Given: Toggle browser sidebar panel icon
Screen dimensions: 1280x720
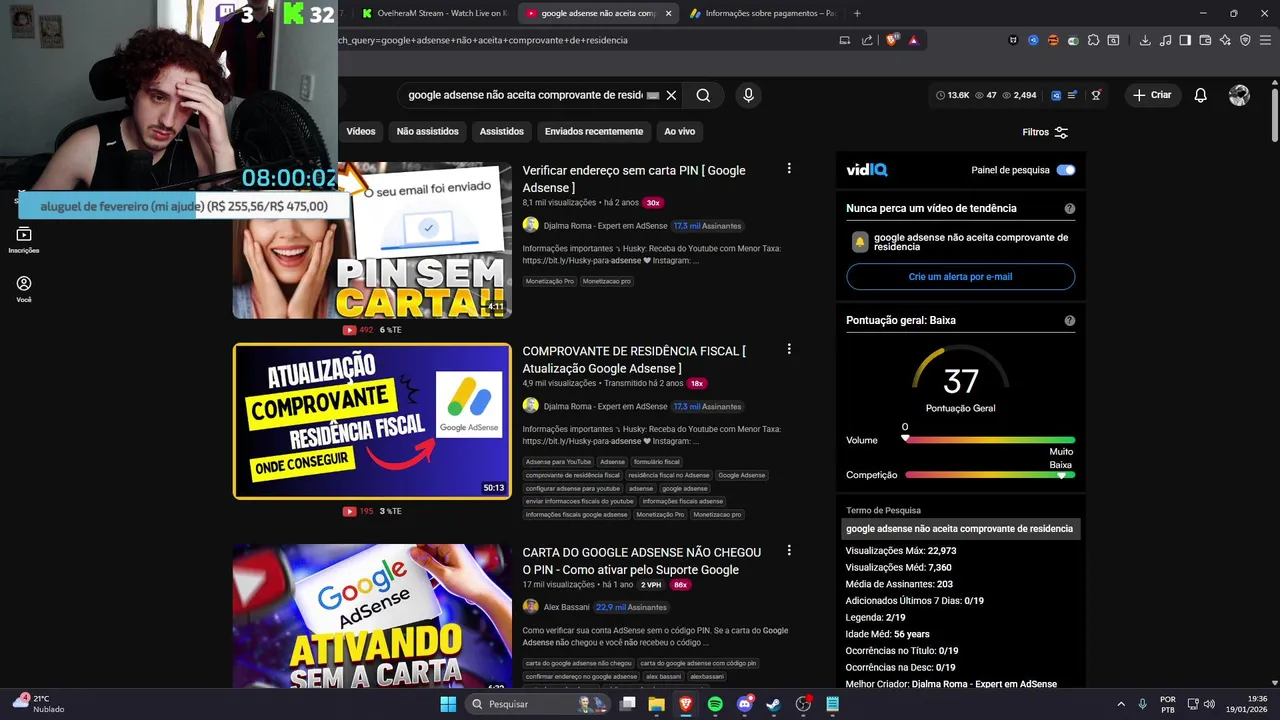Looking at the screenshot, I should pos(1185,40).
